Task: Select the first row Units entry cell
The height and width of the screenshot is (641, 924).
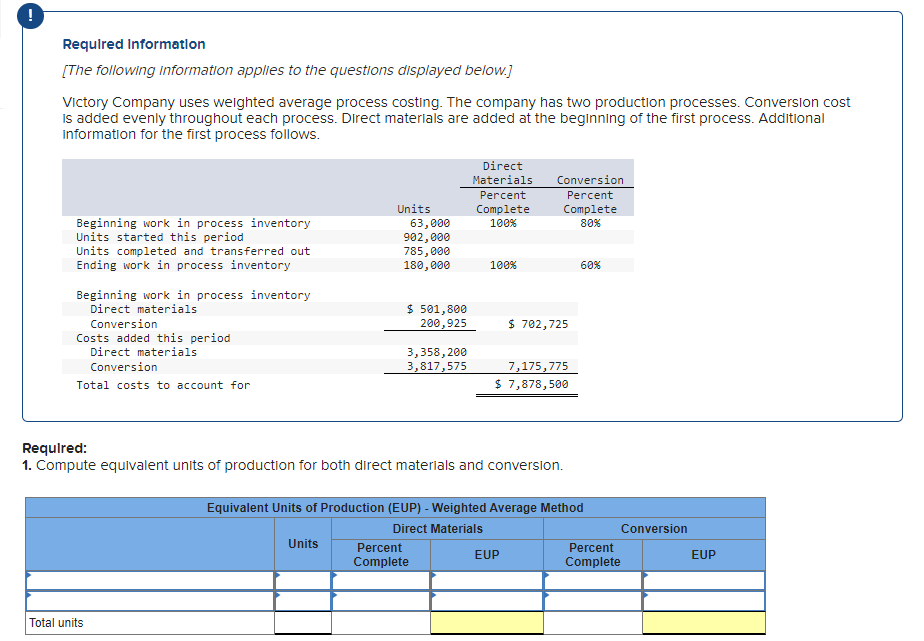Action: (x=304, y=579)
